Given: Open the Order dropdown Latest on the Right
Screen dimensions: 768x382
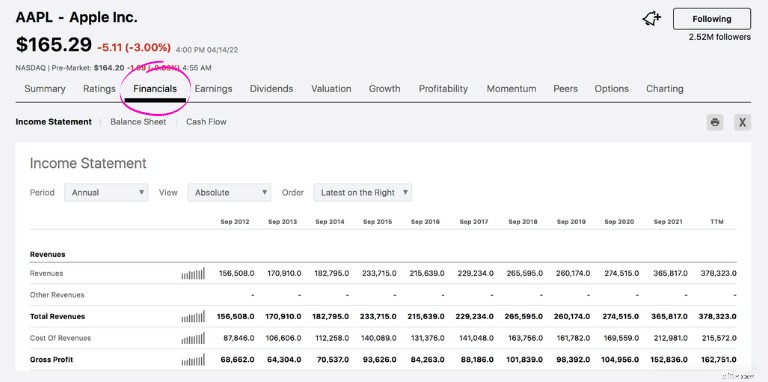Looking at the screenshot, I should pyautogui.click(x=362, y=192).
